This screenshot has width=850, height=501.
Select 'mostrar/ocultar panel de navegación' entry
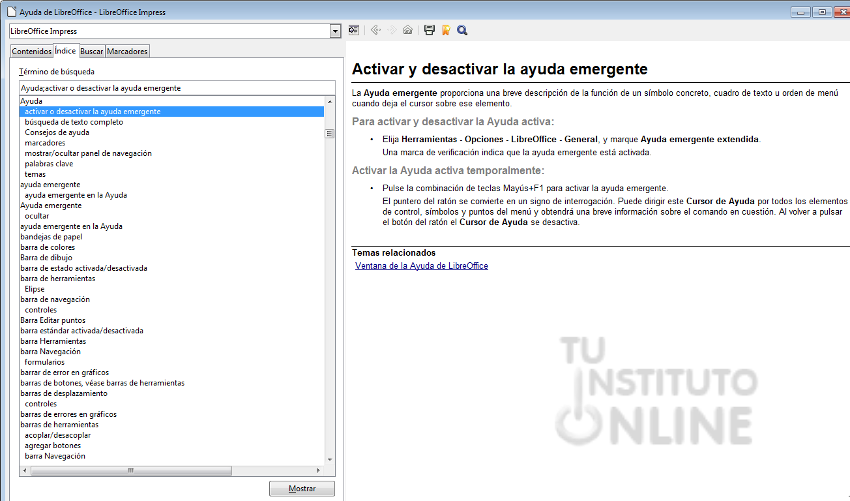pyautogui.click(x=87, y=153)
